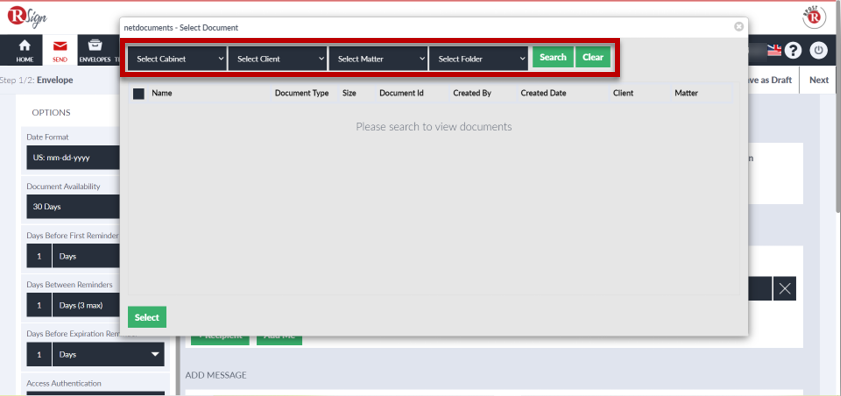Click the page vertical scrollbar
This screenshot has width=841, height=396.
tap(838, 107)
